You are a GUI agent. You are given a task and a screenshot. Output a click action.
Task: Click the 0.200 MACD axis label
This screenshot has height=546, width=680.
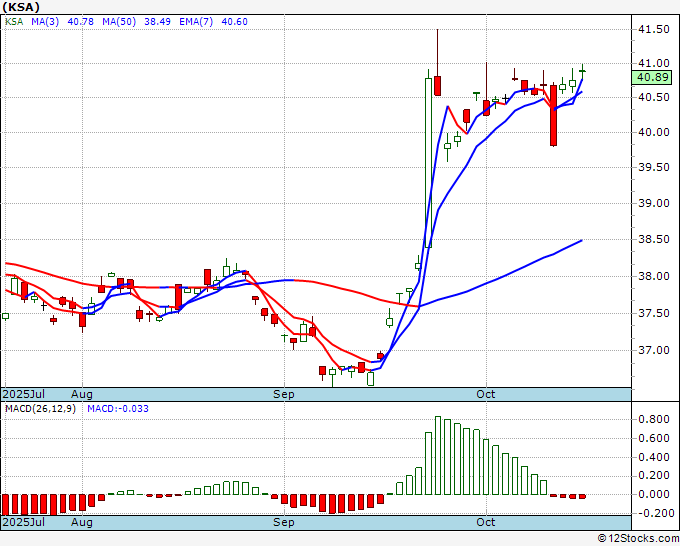654,476
